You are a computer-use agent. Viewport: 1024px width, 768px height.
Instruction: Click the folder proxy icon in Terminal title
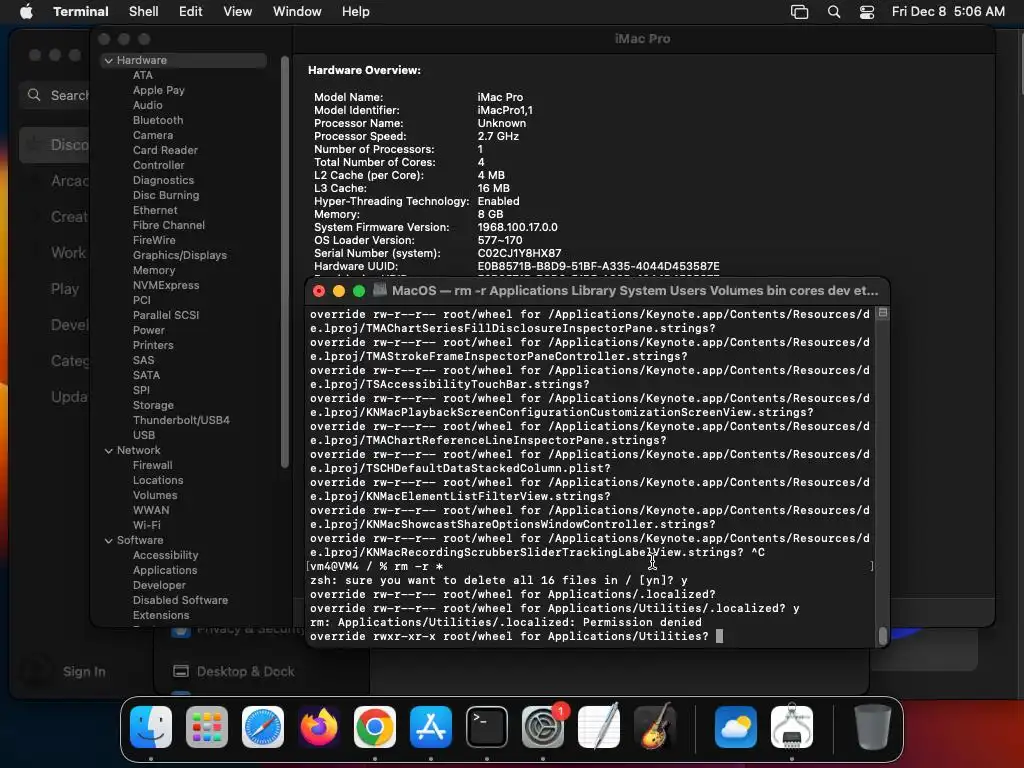[x=379, y=291]
